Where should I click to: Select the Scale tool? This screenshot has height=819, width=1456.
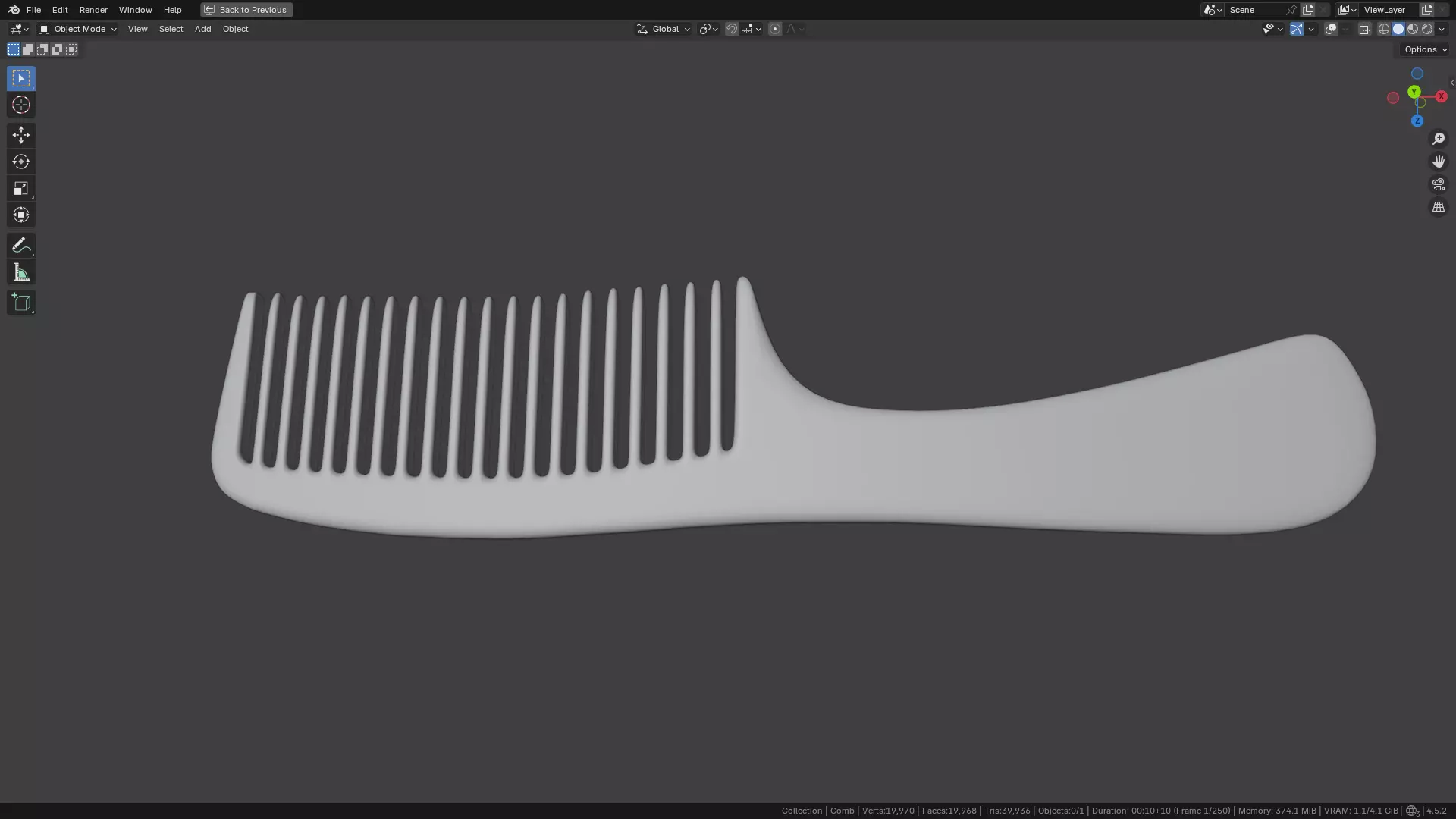click(21, 188)
